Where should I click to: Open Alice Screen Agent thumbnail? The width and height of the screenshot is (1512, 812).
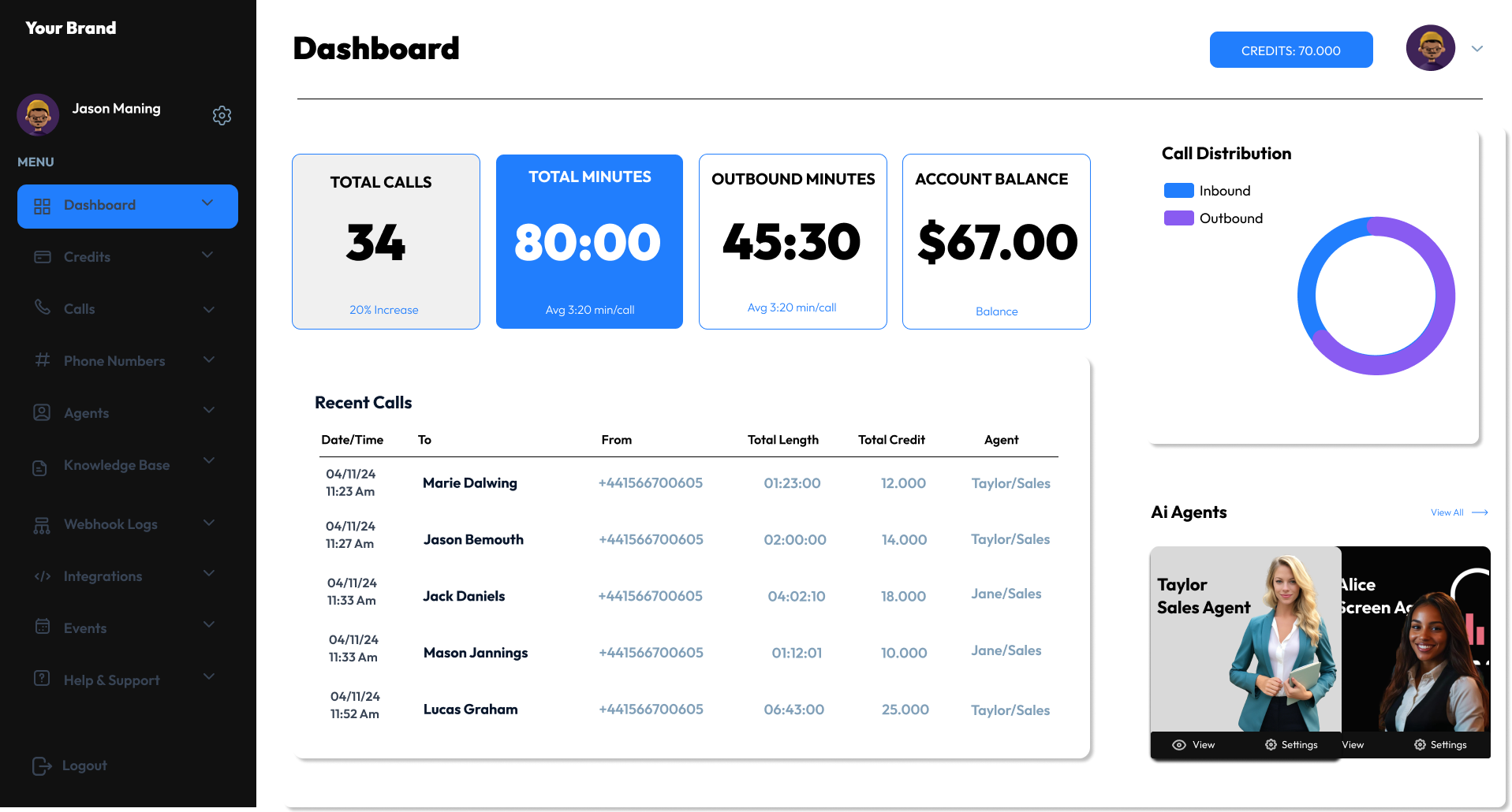1416,639
